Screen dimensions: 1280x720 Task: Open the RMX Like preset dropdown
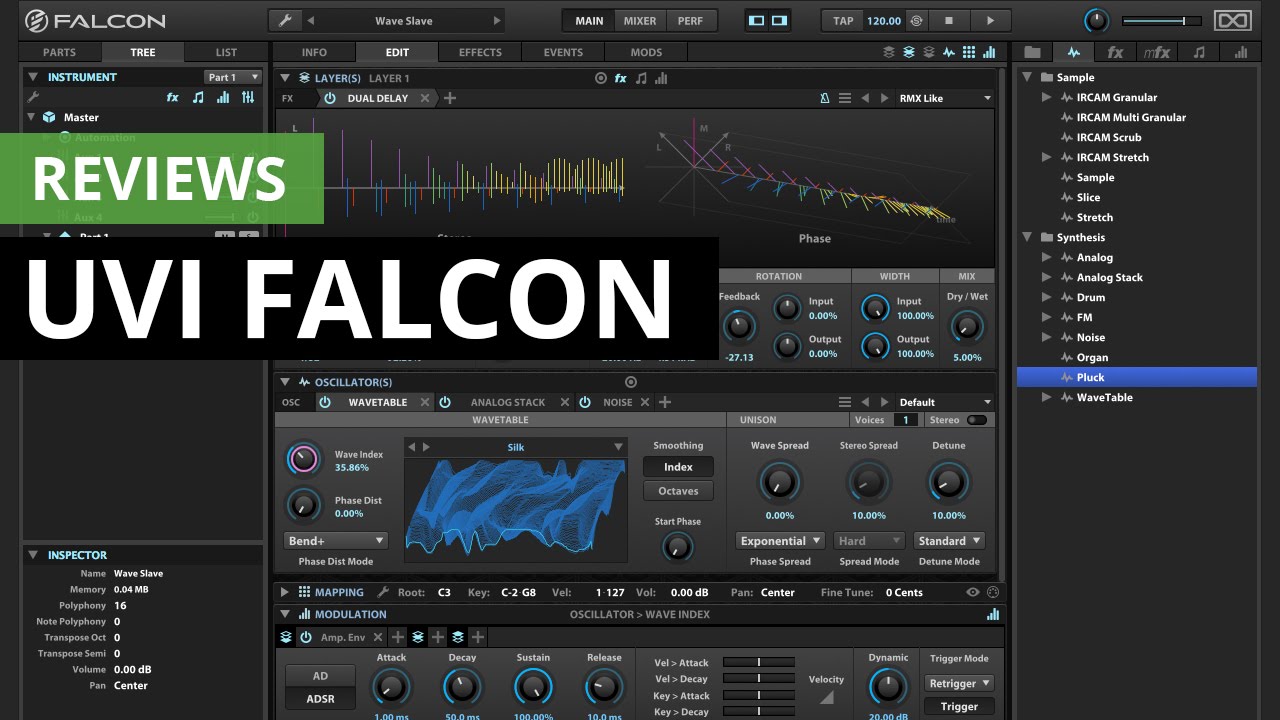click(944, 98)
